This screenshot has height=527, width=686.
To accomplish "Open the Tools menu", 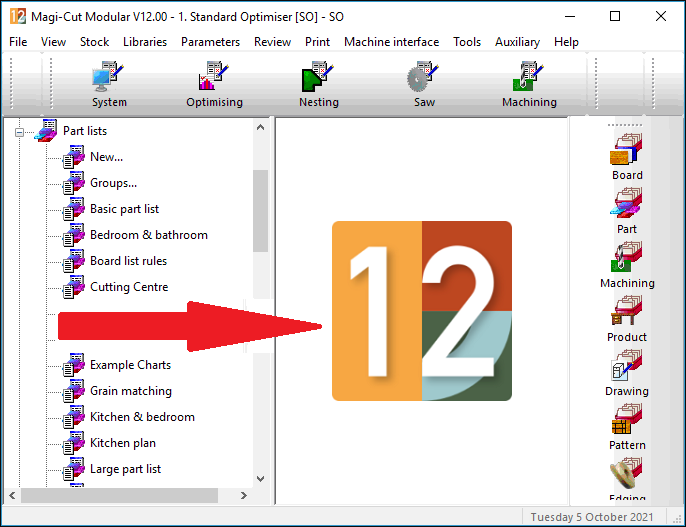I will click(x=467, y=42).
